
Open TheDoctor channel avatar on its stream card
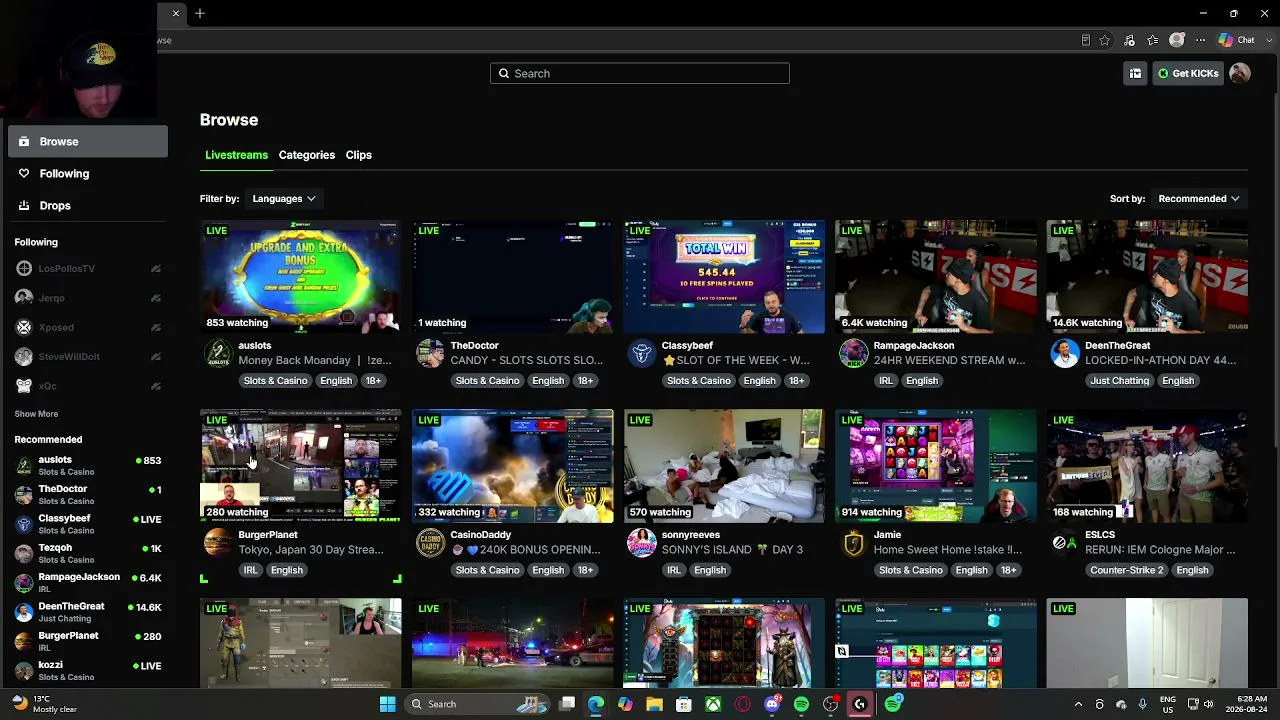[430, 353]
